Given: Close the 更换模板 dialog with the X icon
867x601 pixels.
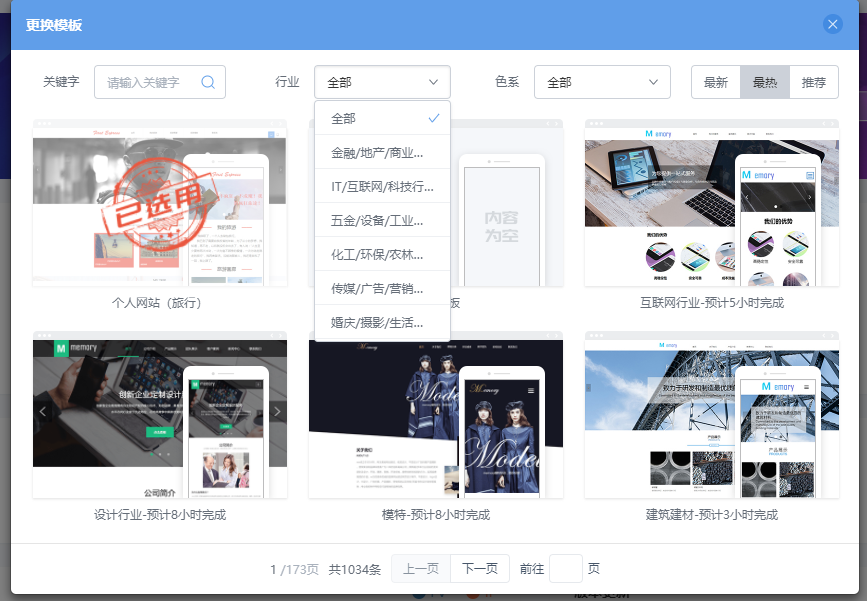Looking at the screenshot, I should 832,24.
